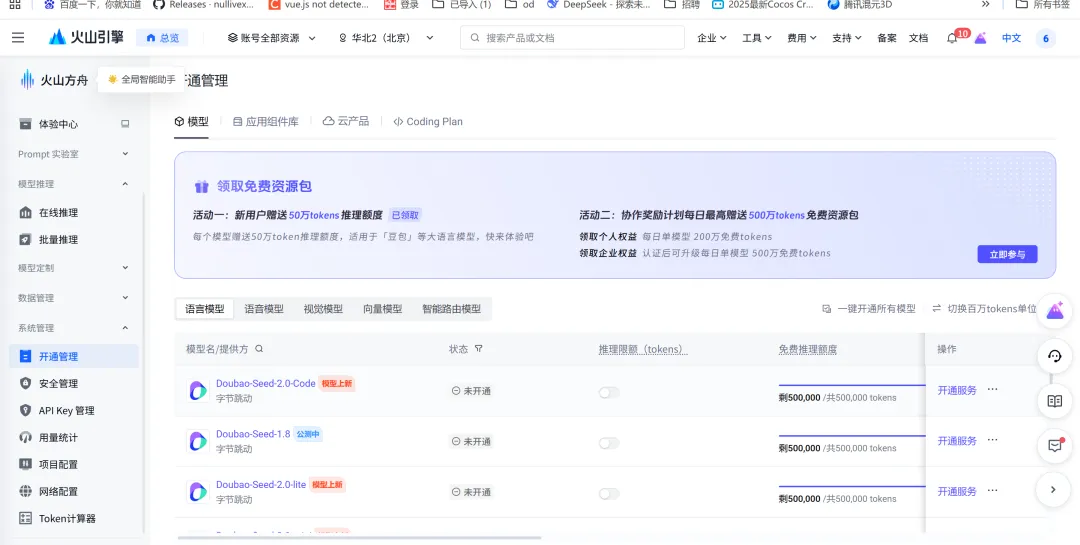The image size is (1080, 545).
Task: Click the floating feedback message icon
Action: click(x=1055, y=445)
